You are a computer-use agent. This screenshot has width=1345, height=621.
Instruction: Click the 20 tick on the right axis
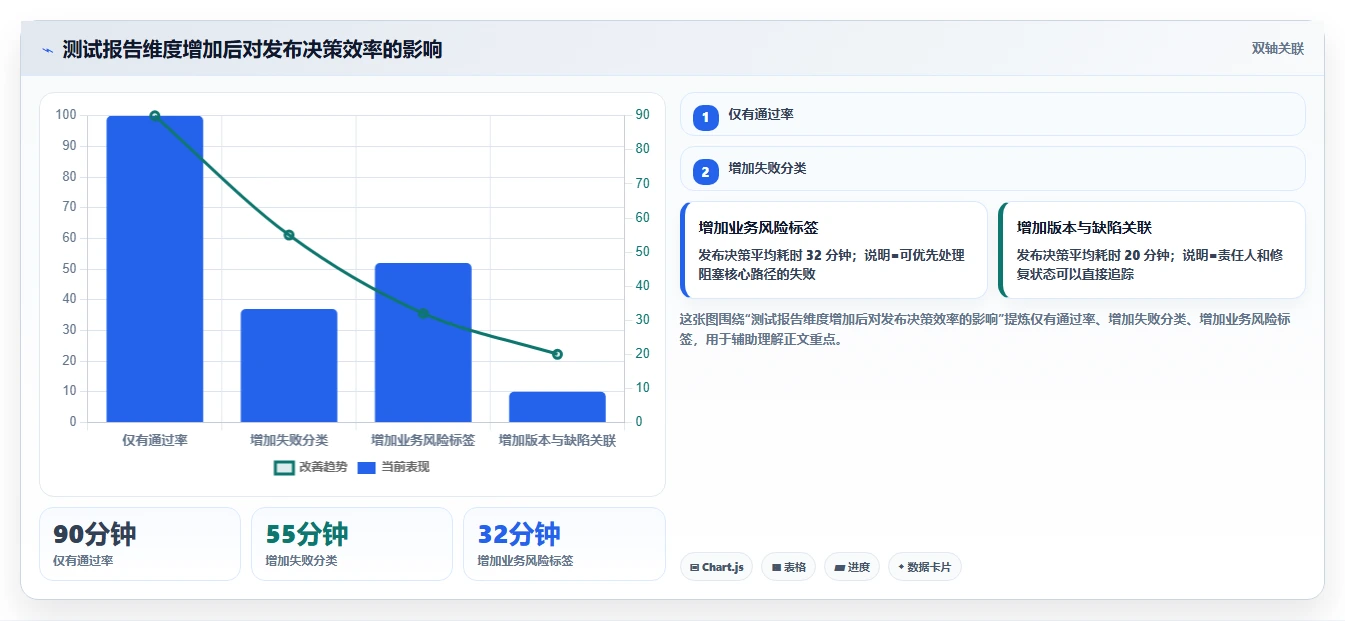(642, 354)
